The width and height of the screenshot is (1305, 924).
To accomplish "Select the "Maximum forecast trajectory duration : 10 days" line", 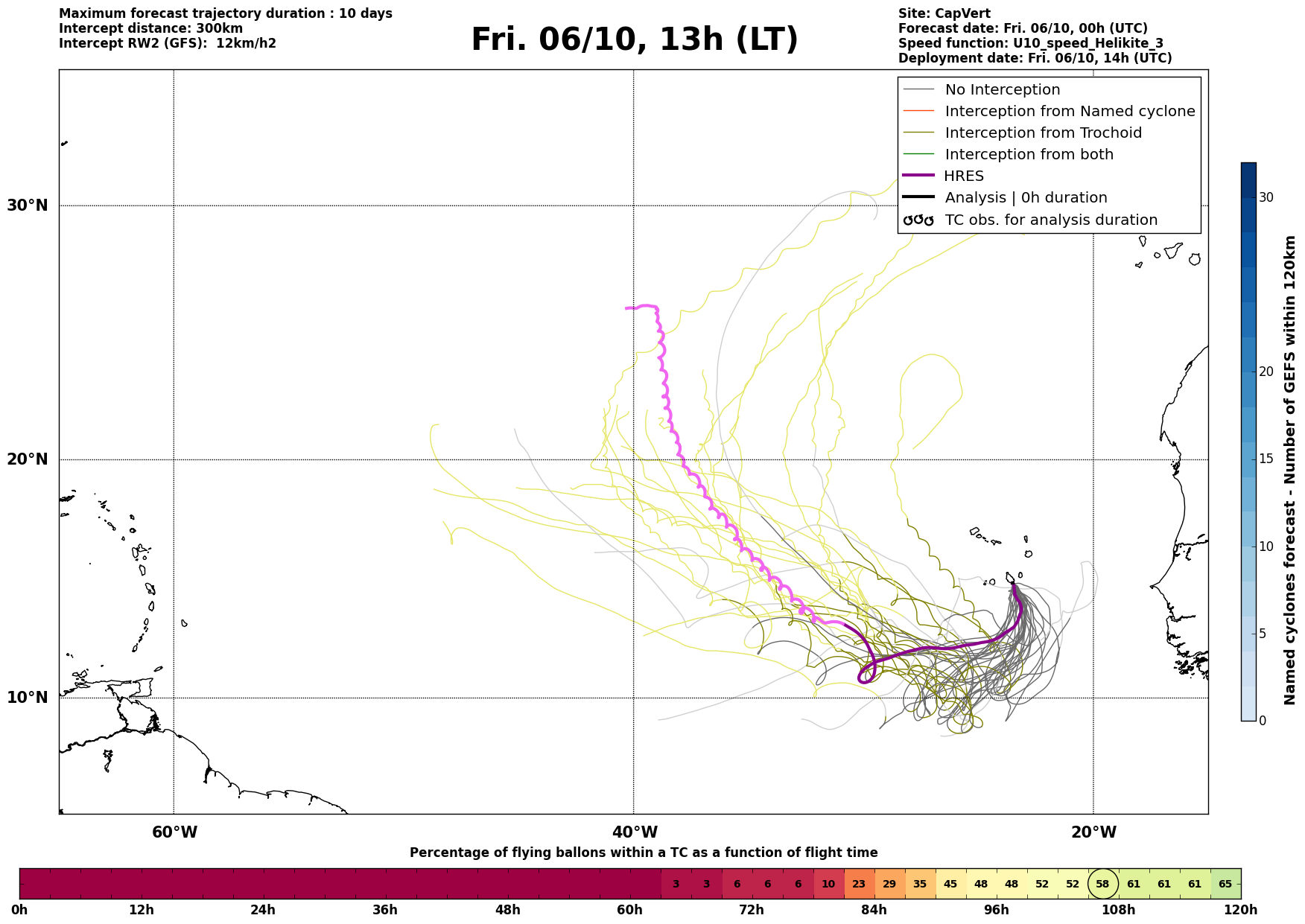I will click(226, 13).
